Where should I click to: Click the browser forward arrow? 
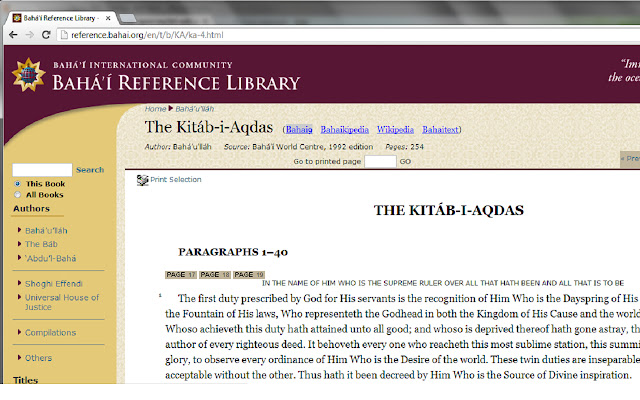click(29, 35)
